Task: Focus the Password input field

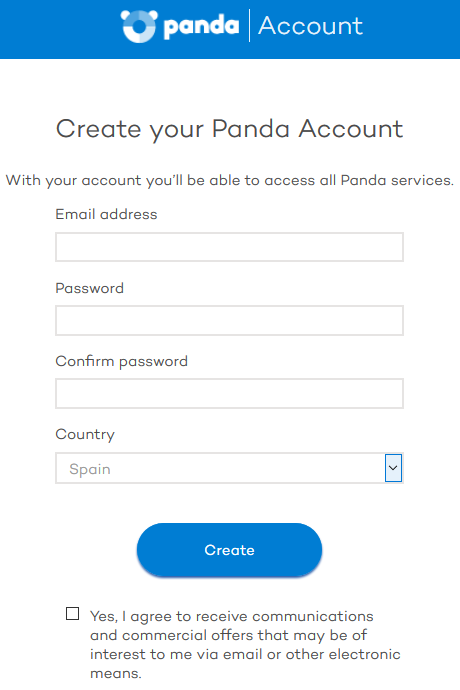Action: (229, 320)
